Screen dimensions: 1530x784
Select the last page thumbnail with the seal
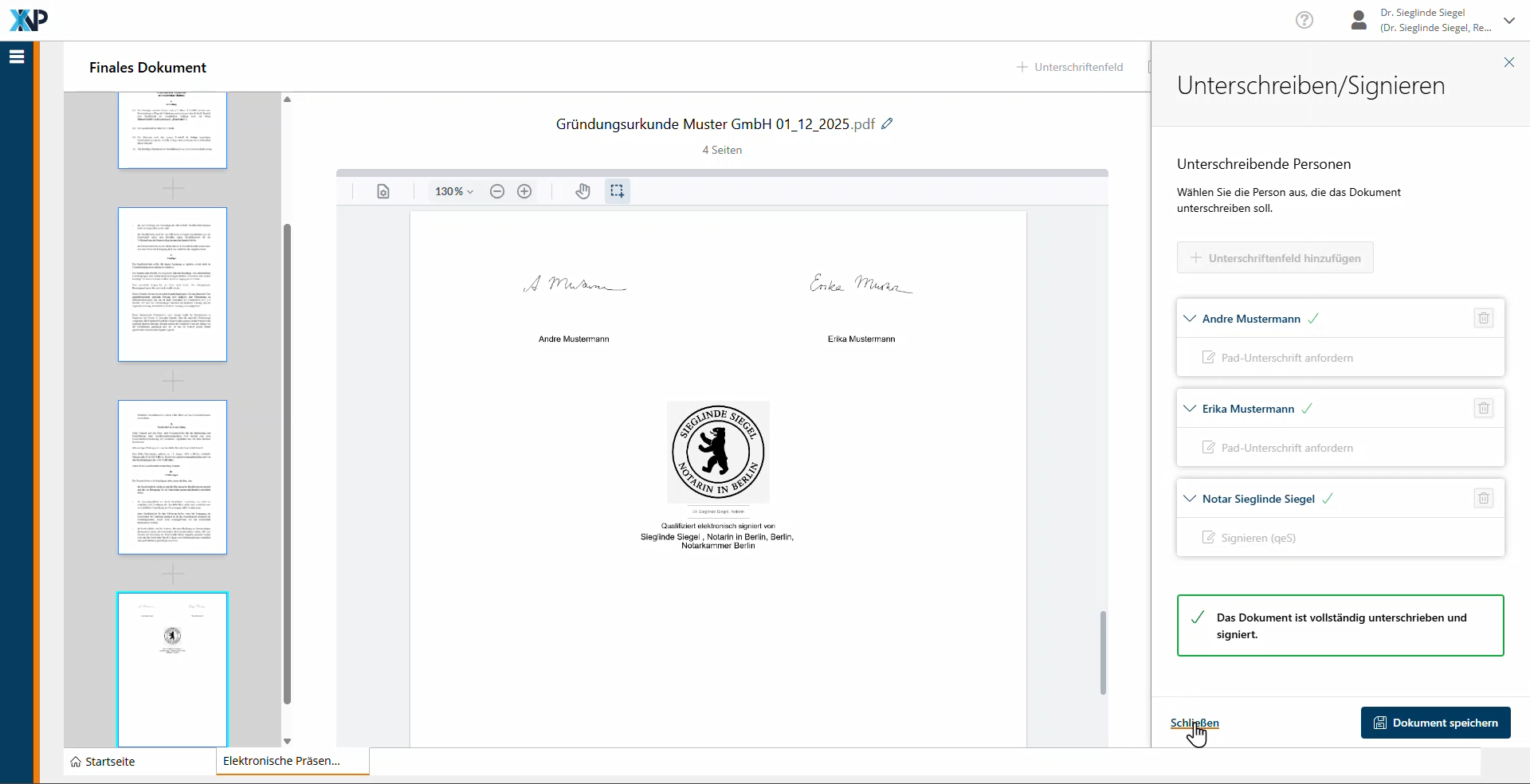coord(172,668)
